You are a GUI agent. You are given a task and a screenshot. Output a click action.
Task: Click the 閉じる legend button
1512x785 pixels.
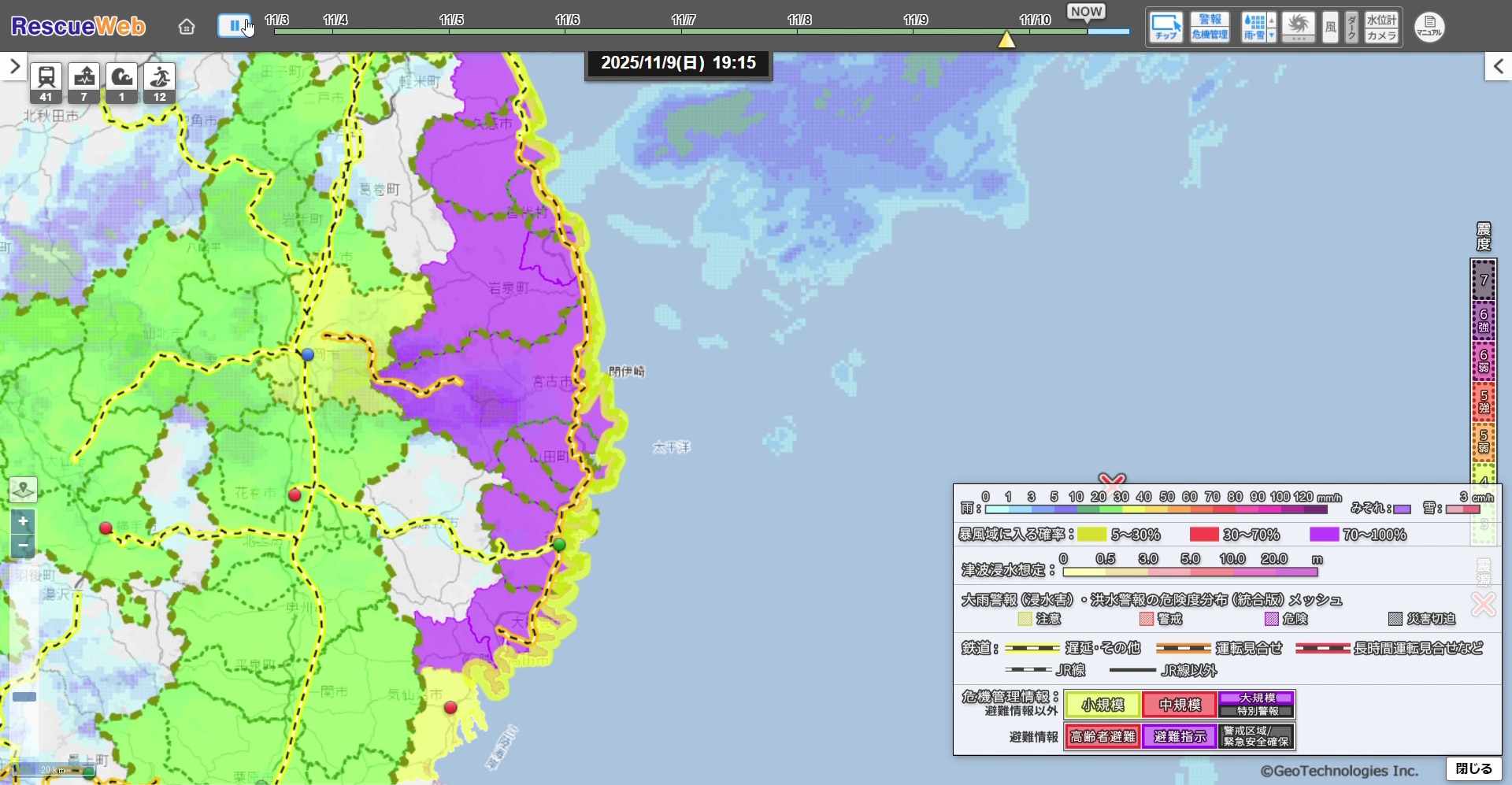coord(1473,768)
